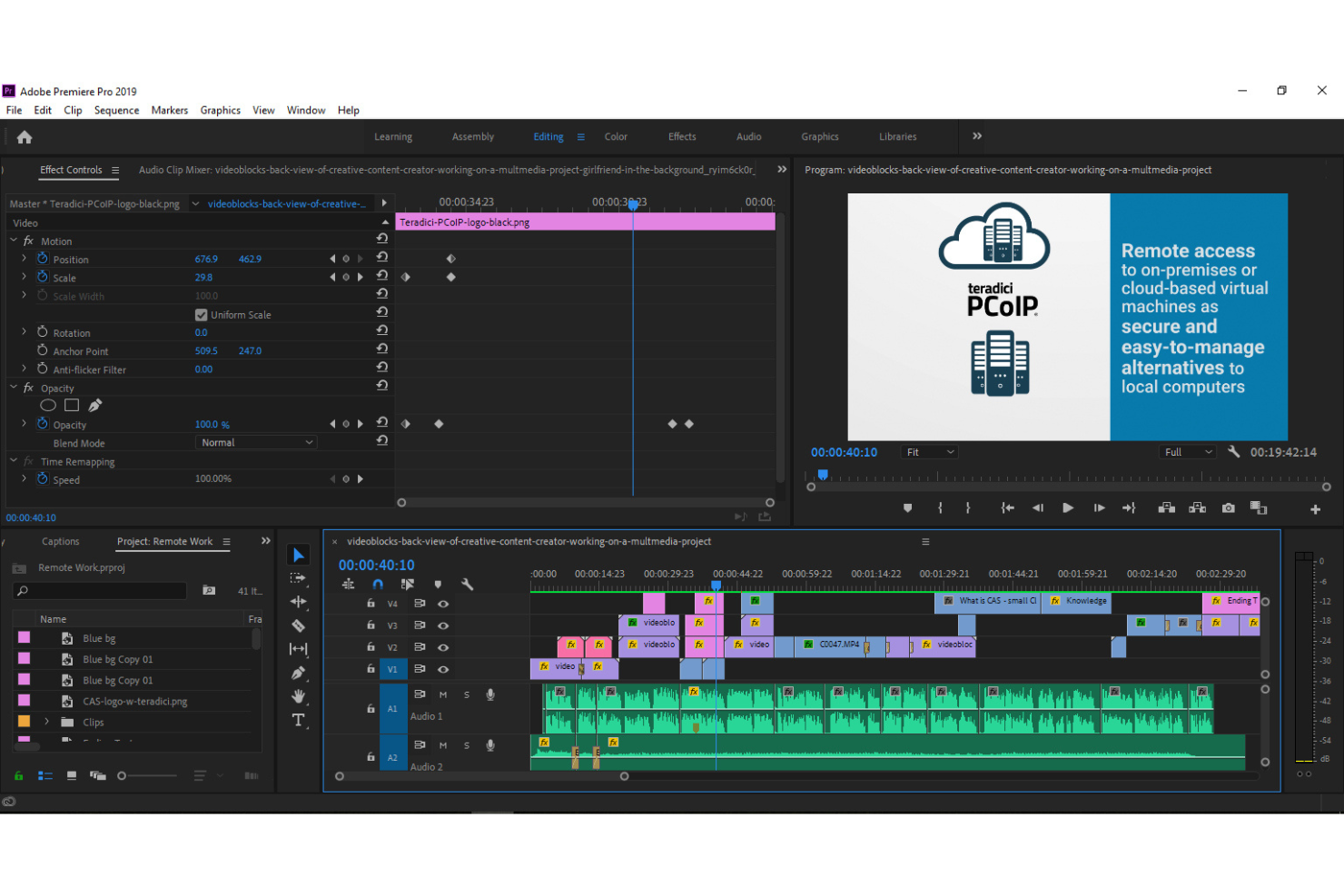Add a marker in program monitor
The height and width of the screenshot is (896, 1344).
coord(907,508)
